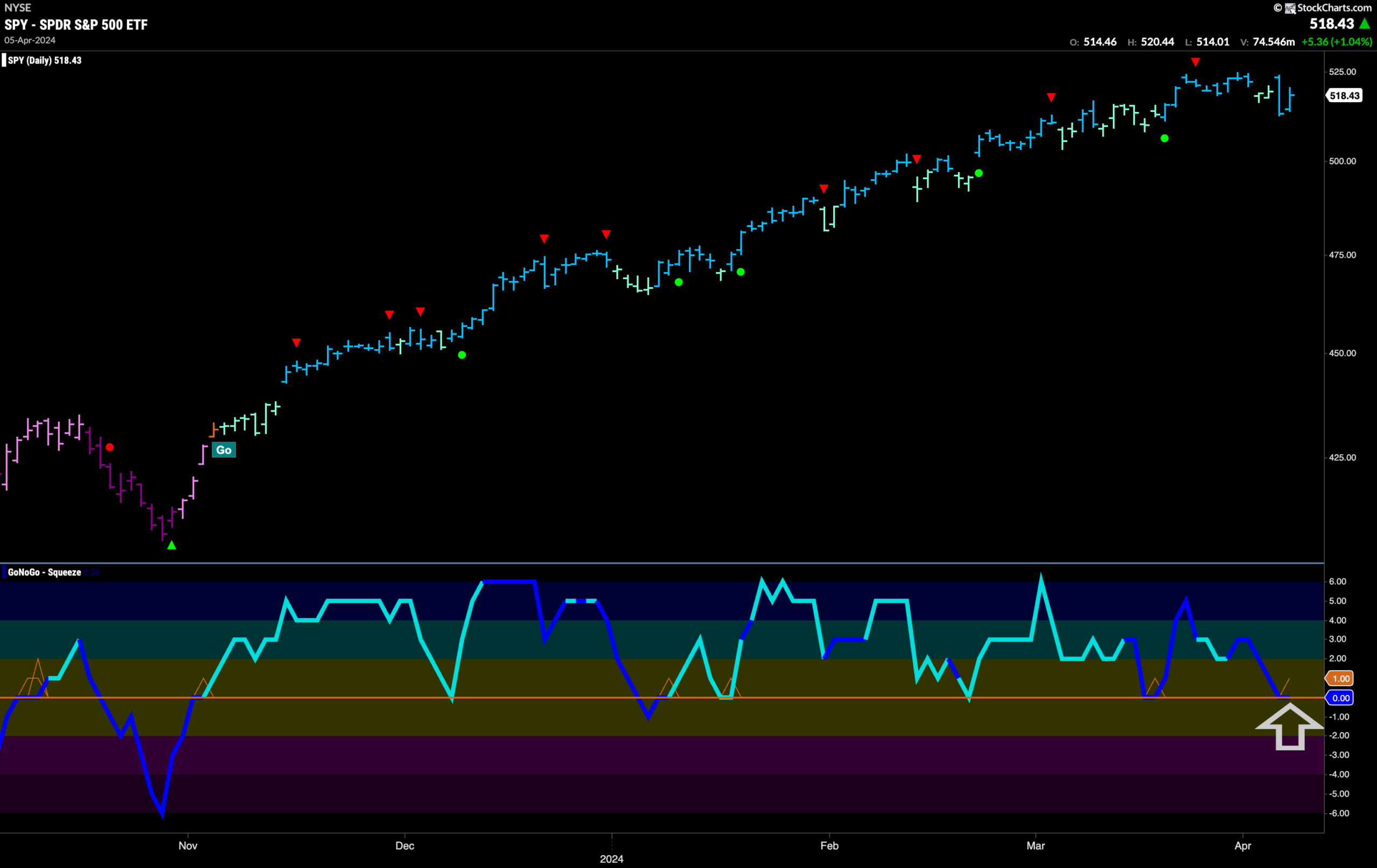The image size is (1377, 868).
Task: Click the '500.00' price axis label
Action: [x=1342, y=161]
